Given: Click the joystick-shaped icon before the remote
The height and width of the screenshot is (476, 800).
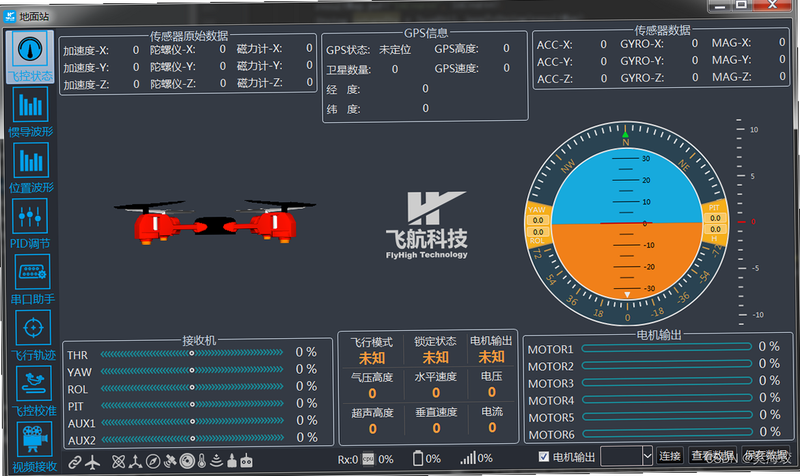Looking at the screenshot, I should coord(232,461).
